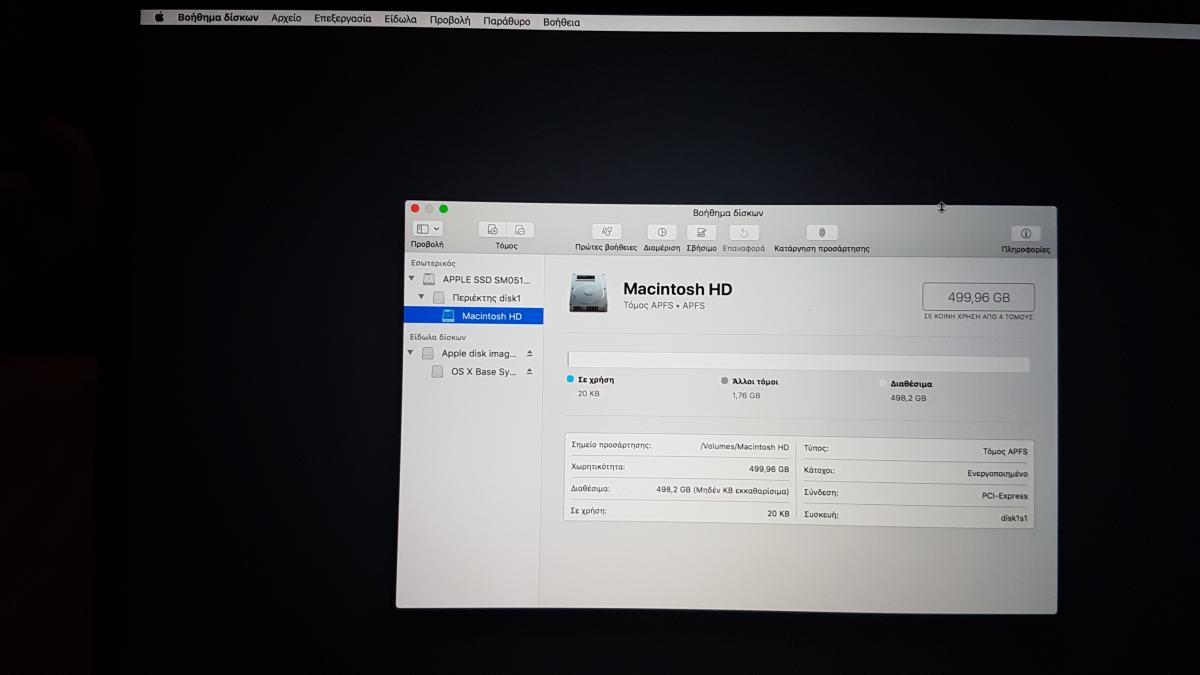Click the Σβήσιμο erase icon
This screenshot has height=675, width=1200.
click(701, 233)
